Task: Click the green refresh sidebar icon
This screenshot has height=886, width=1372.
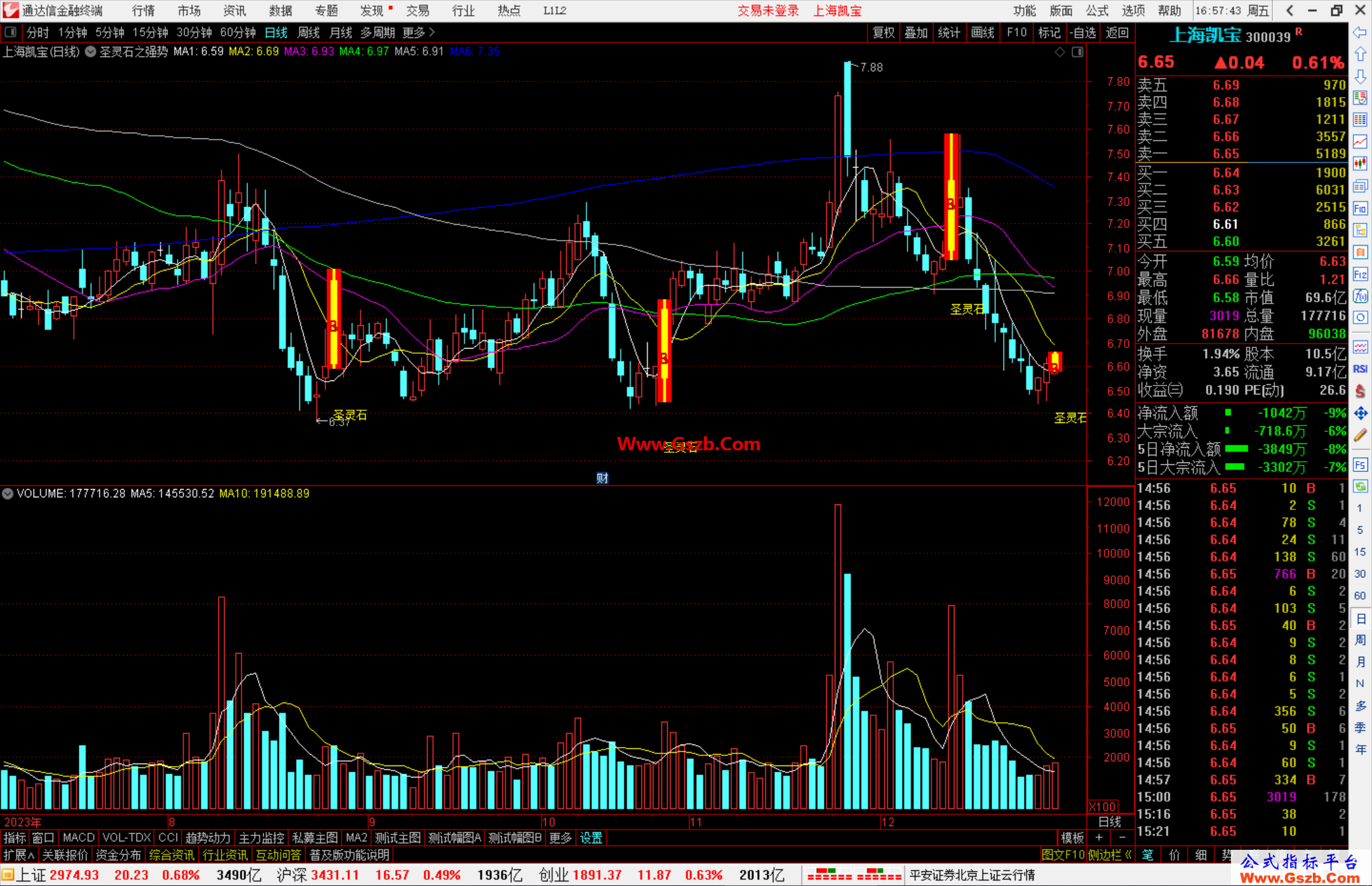Action: pos(1360,487)
